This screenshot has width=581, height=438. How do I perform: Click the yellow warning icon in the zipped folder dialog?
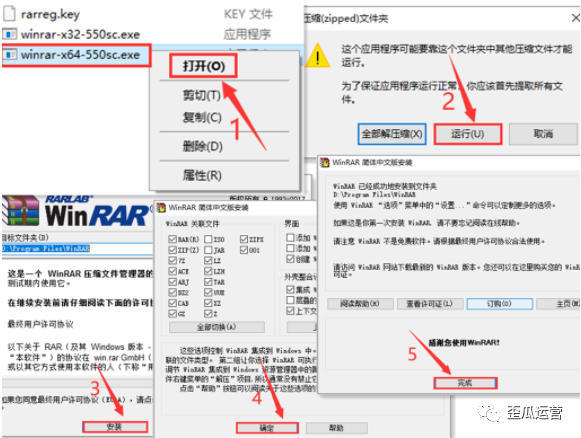click(317, 56)
